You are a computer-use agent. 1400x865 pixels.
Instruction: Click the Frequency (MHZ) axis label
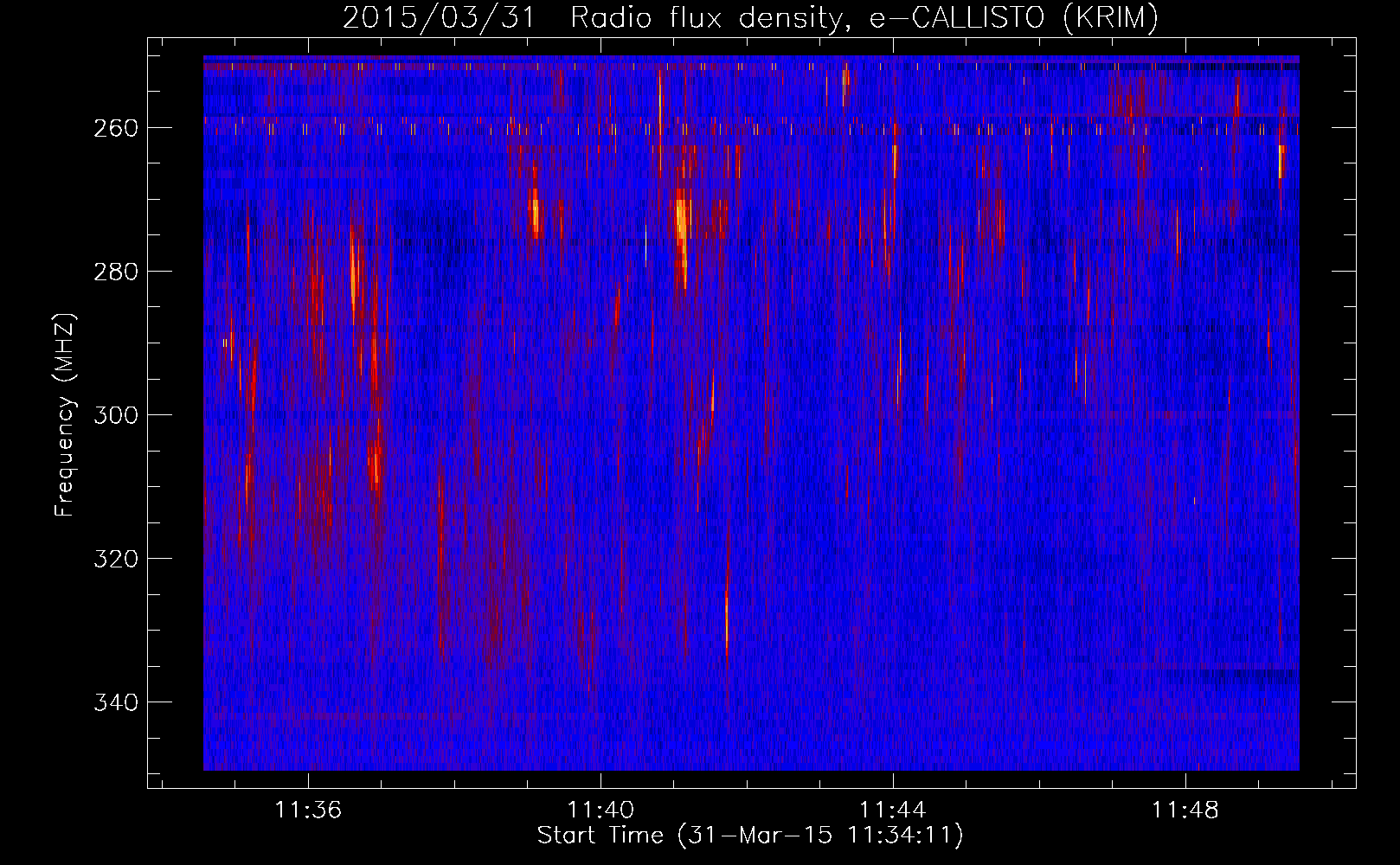pos(65,415)
